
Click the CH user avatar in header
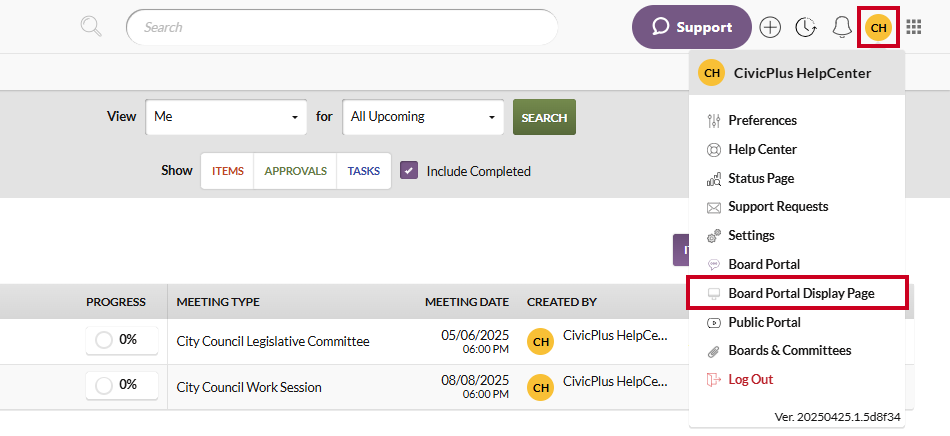(x=879, y=27)
